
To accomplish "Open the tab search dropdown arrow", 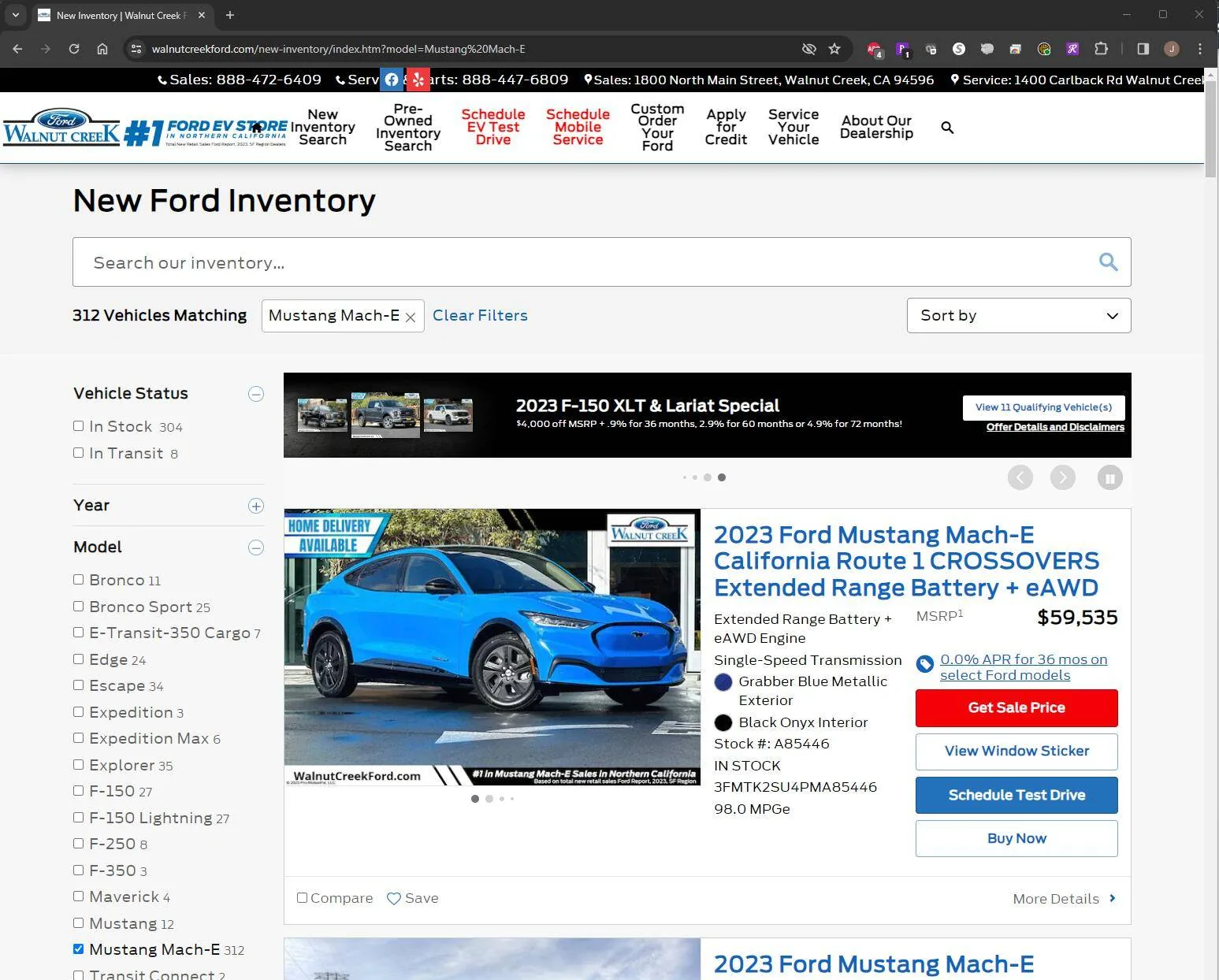I will [x=15, y=15].
